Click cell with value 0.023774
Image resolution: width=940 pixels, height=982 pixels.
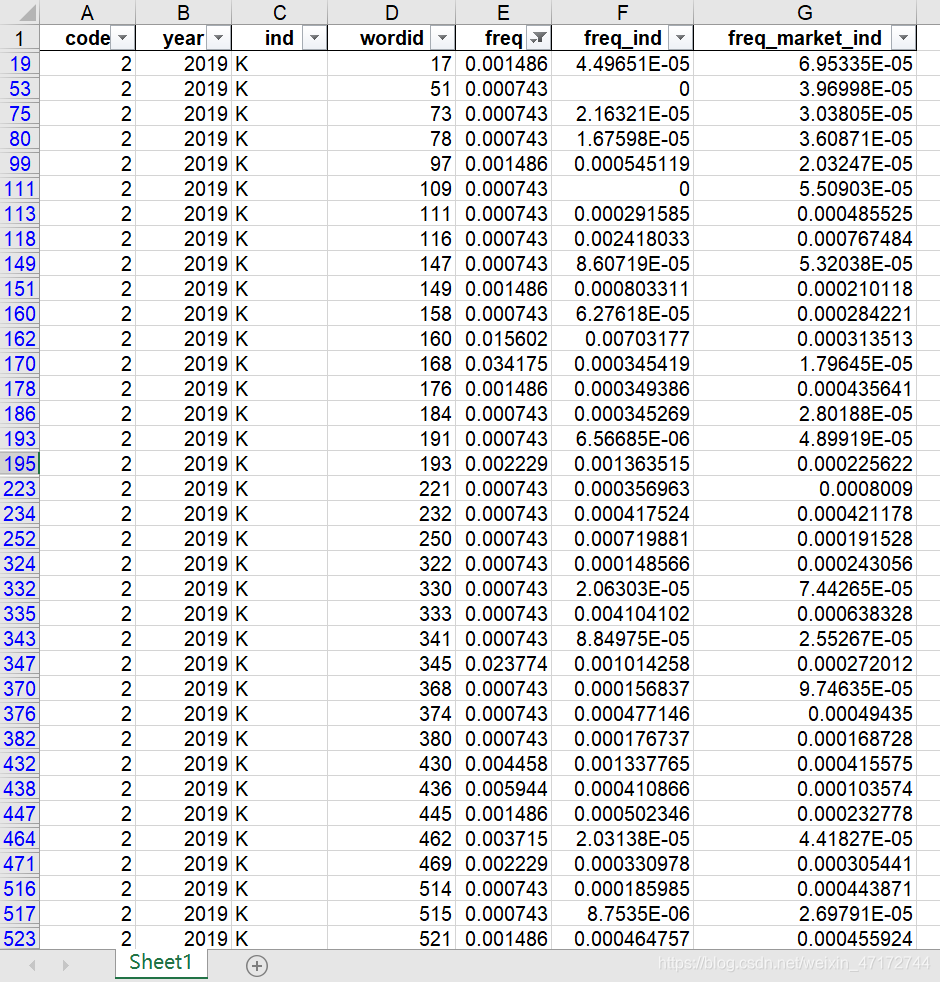pyautogui.click(x=504, y=664)
